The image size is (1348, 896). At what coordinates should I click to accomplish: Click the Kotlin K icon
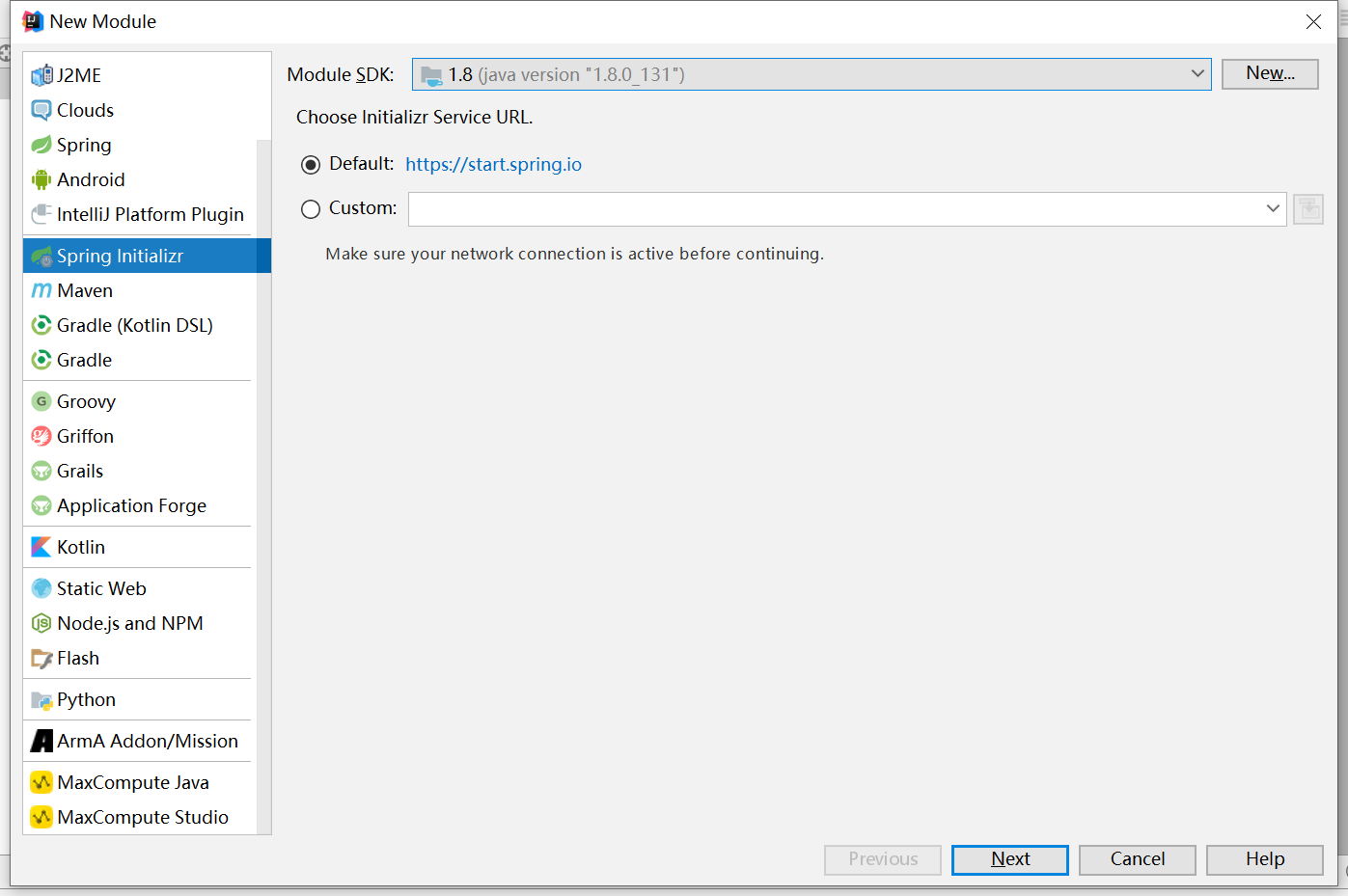[x=41, y=547]
